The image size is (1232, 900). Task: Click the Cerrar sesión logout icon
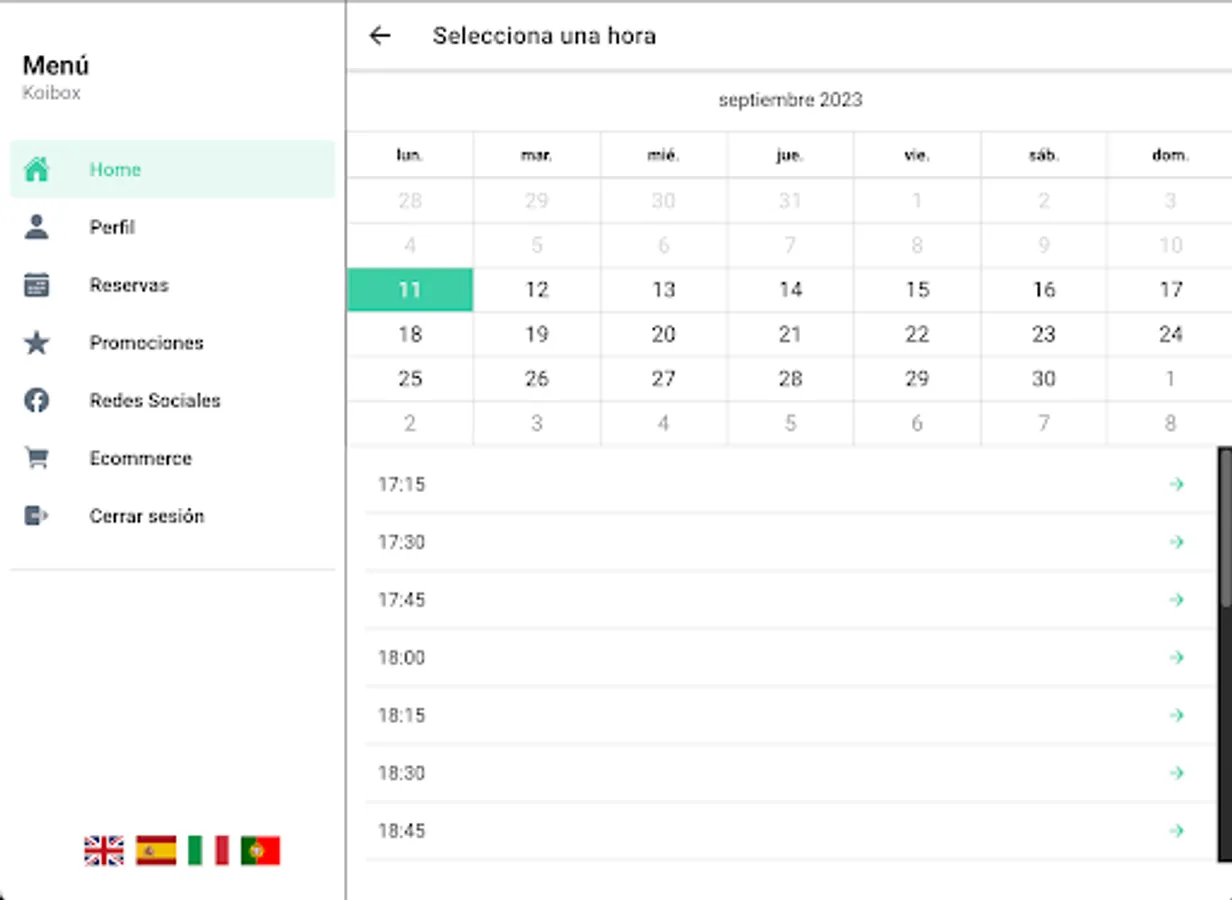pos(37,516)
